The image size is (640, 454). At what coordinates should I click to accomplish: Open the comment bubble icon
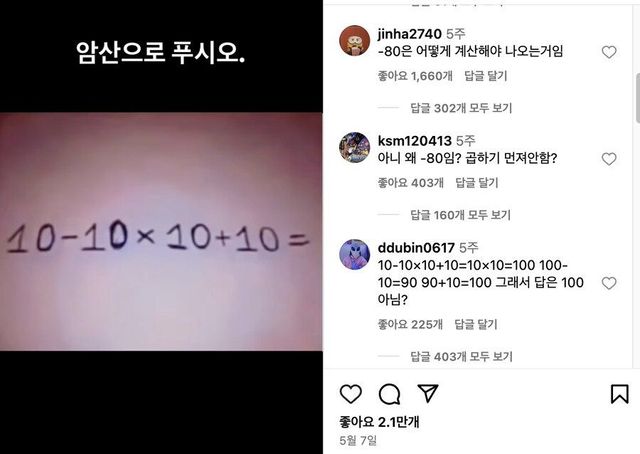click(x=389, y=394)
